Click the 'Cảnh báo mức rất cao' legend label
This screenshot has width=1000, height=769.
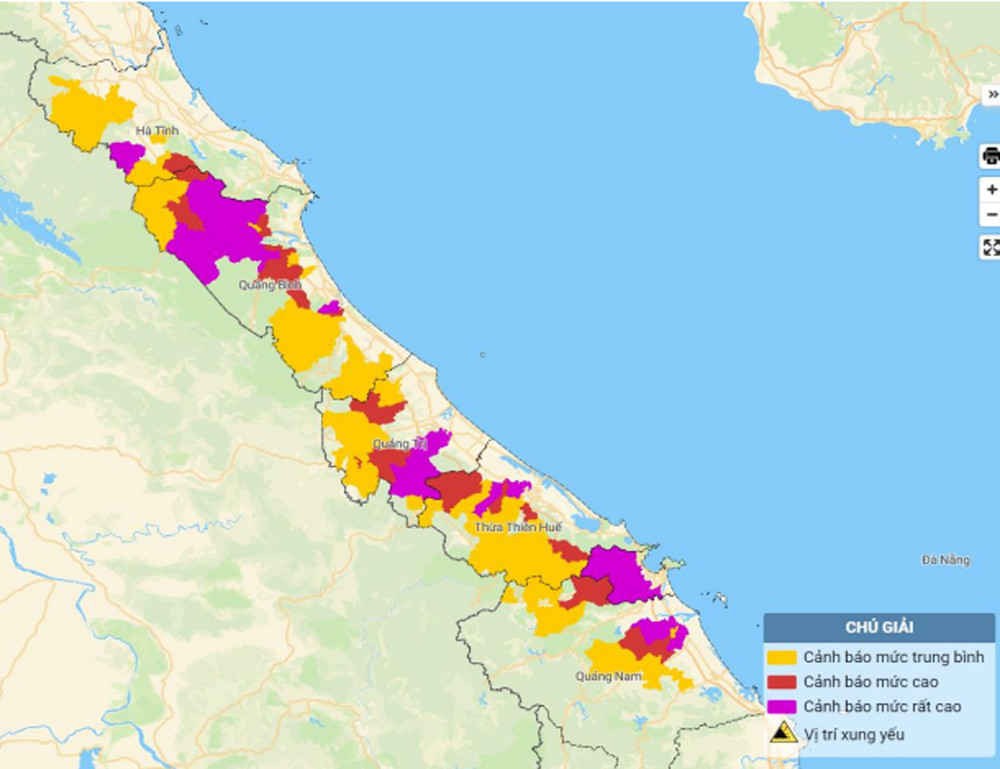click(881, 707)
